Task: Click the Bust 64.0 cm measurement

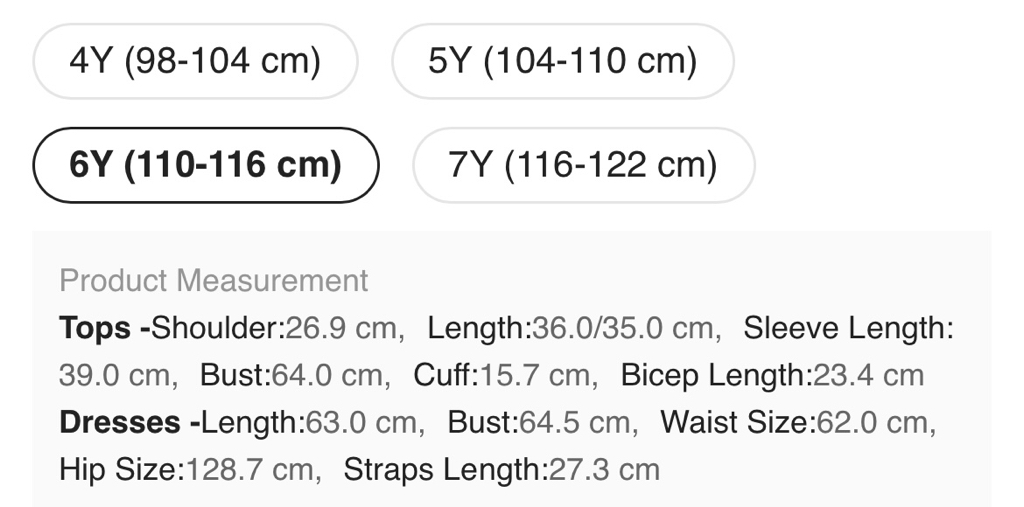Action: pos(292,376)
